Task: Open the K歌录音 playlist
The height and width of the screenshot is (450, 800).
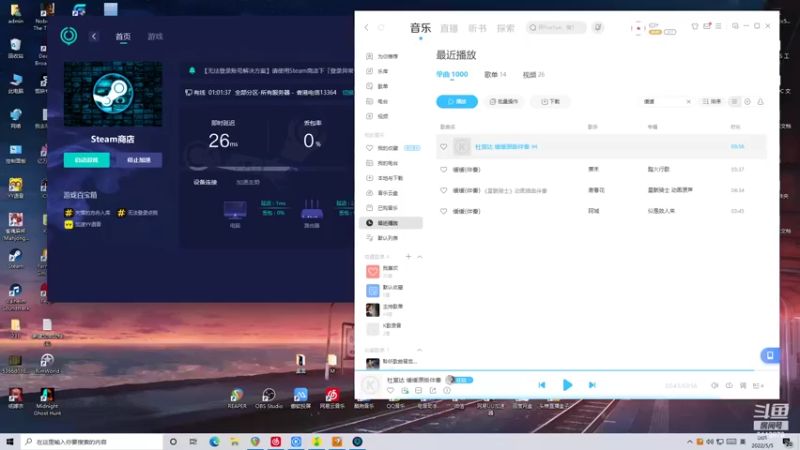Action: pyautogui.click(x=391, y=329)
